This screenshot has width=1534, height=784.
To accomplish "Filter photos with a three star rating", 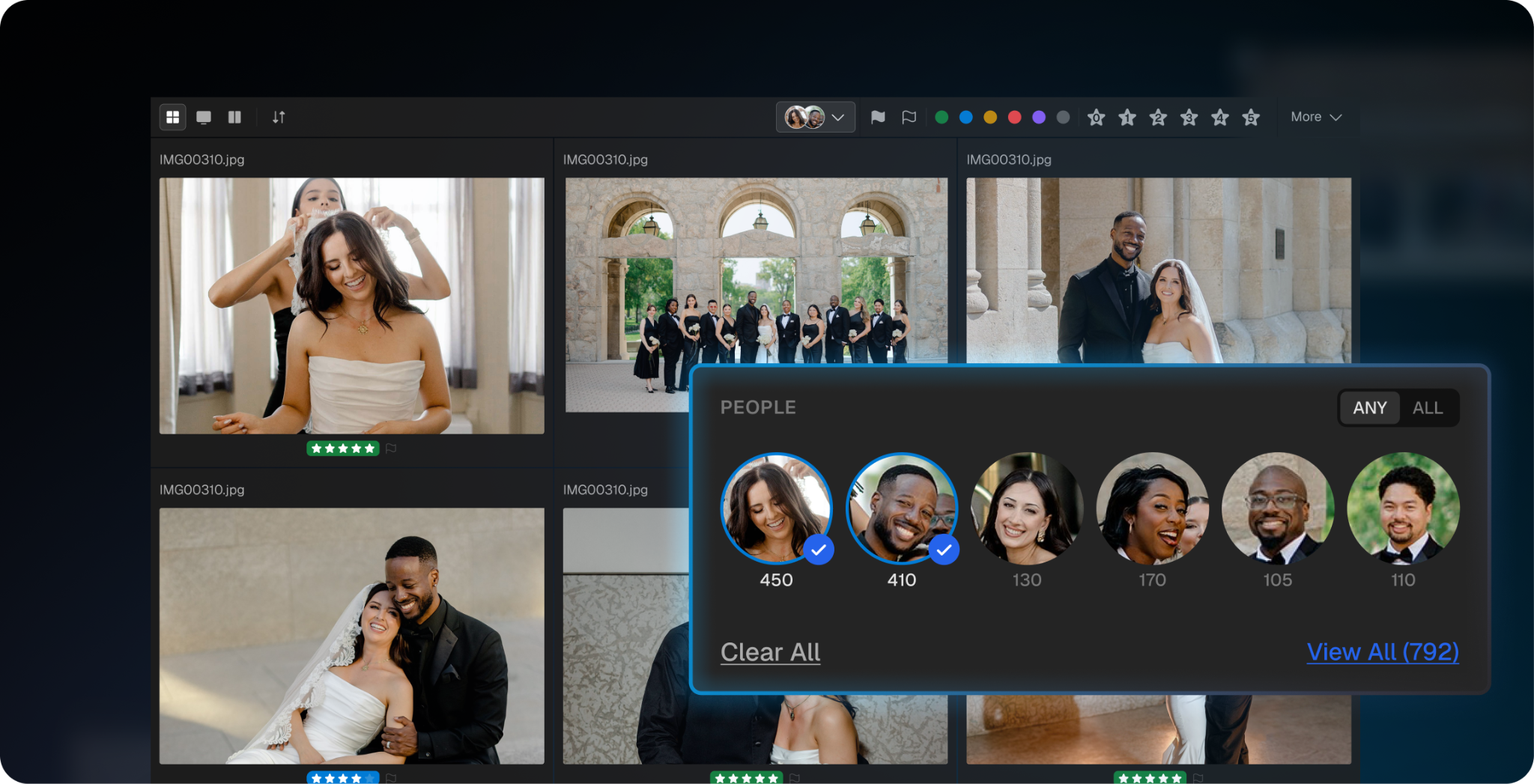I will tap(1189, 117).
